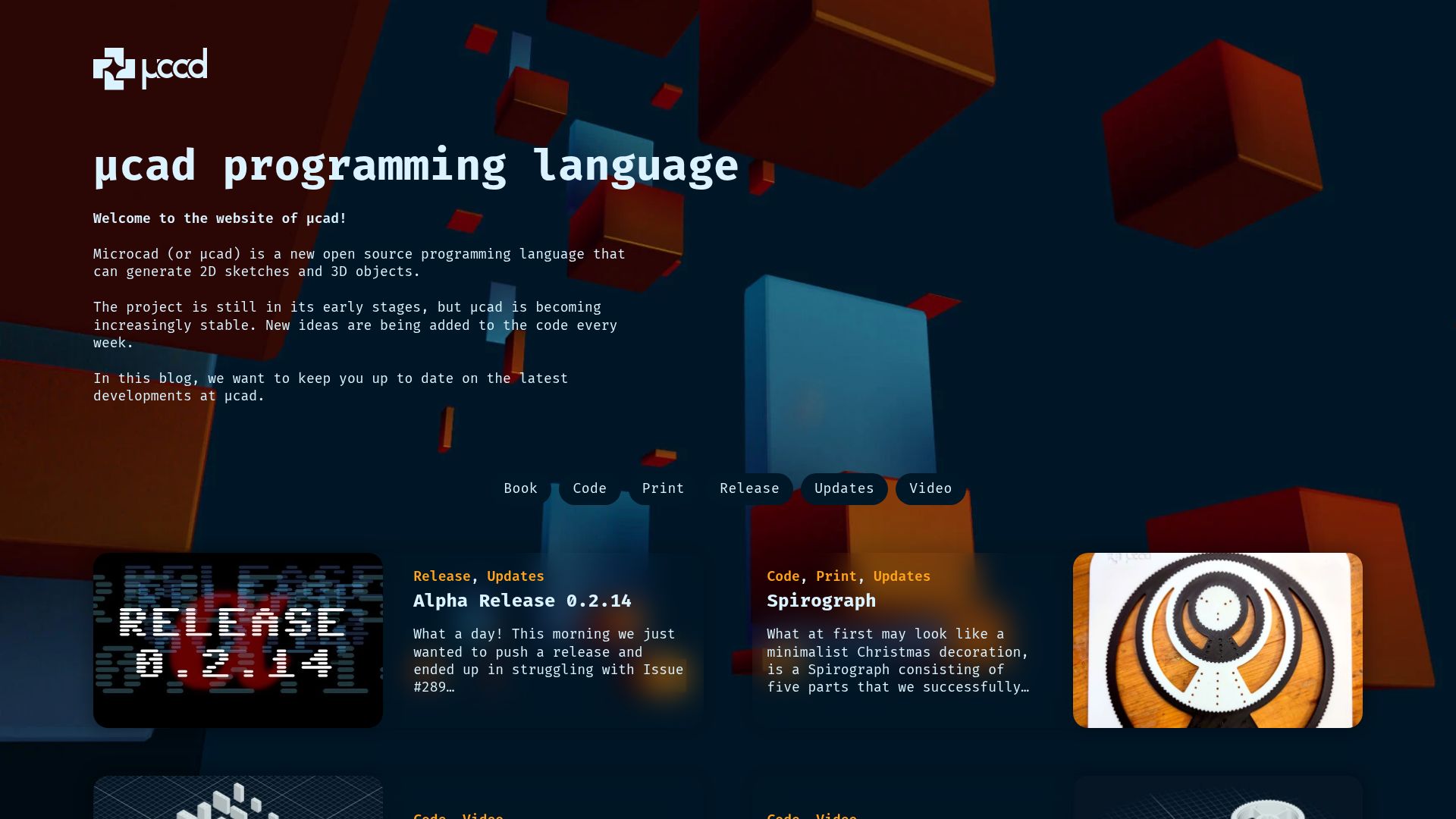Click the paragraph starting 'In this blog'
The image size is (1456, 819).
pyautogui.click(x=331, y=387)
